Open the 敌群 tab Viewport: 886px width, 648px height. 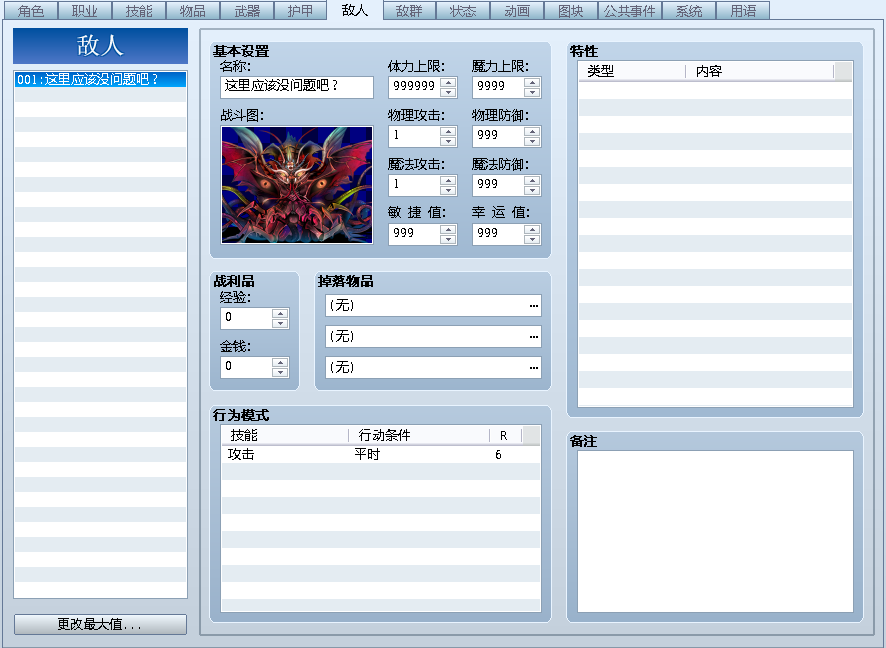pyautogui.click(x=409, y=11)
